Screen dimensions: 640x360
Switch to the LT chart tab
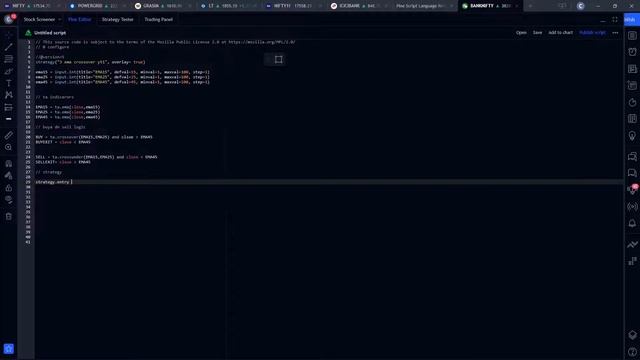coord(228,6)
